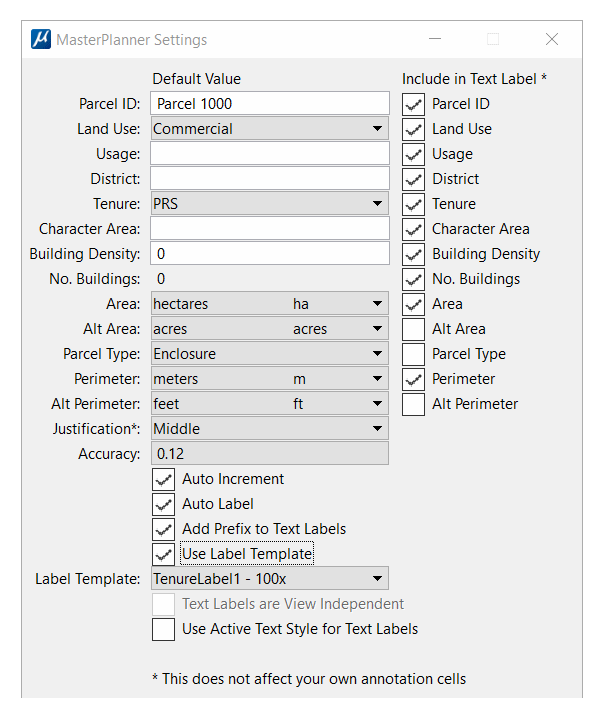Click the Accuracy field showing 0.12
The width and height of the screenshot is (601, 719).
pos(270,454)
